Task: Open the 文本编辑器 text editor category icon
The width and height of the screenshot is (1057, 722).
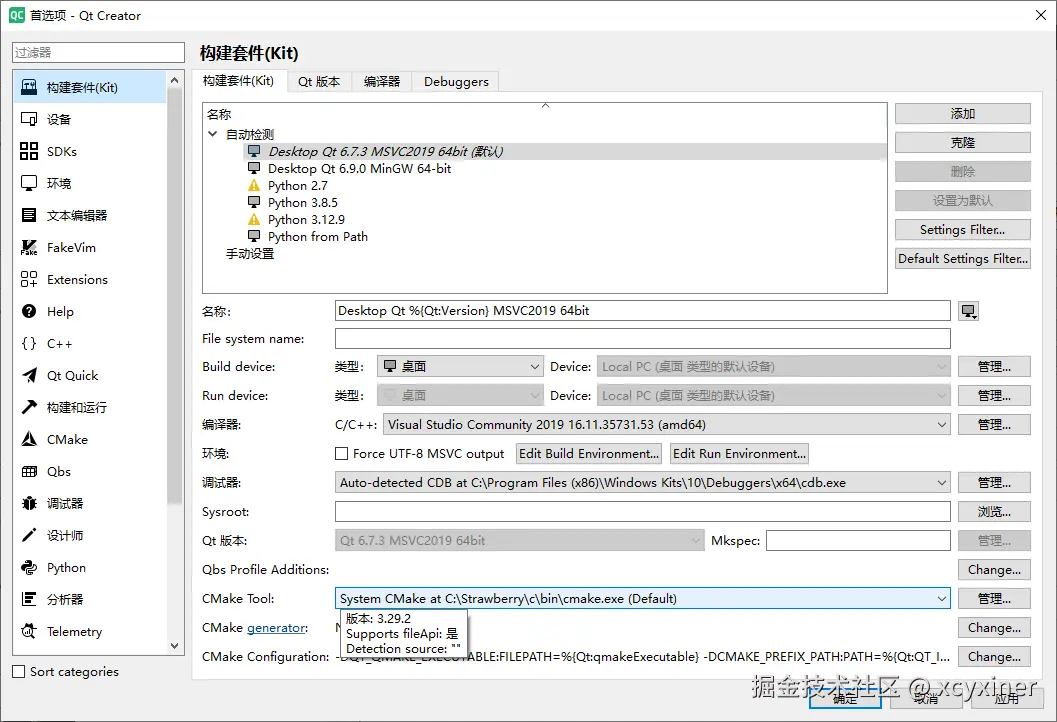Action: (x=29, y=215)
